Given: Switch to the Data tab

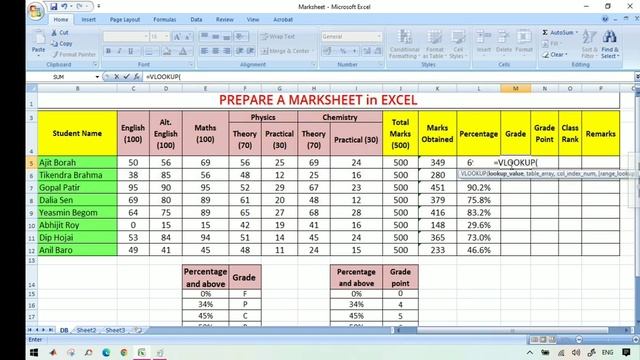Looking at the screenshot, I should [x=196, y=19].
